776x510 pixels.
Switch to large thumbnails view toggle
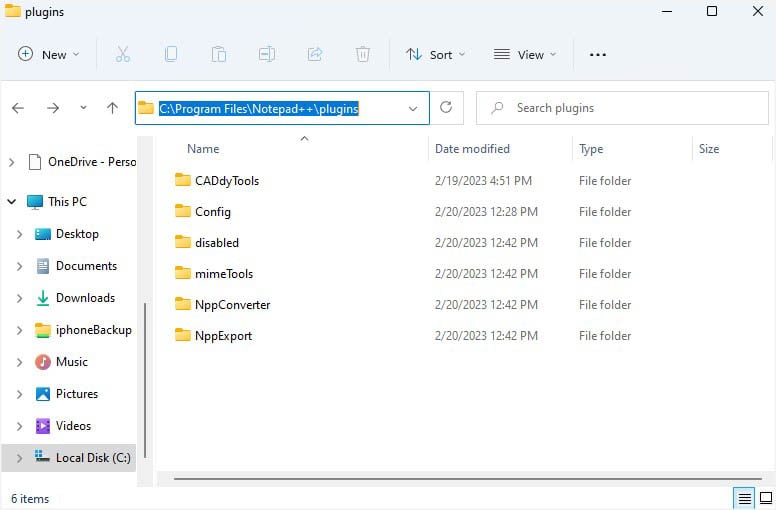click(x=766, y=498)
